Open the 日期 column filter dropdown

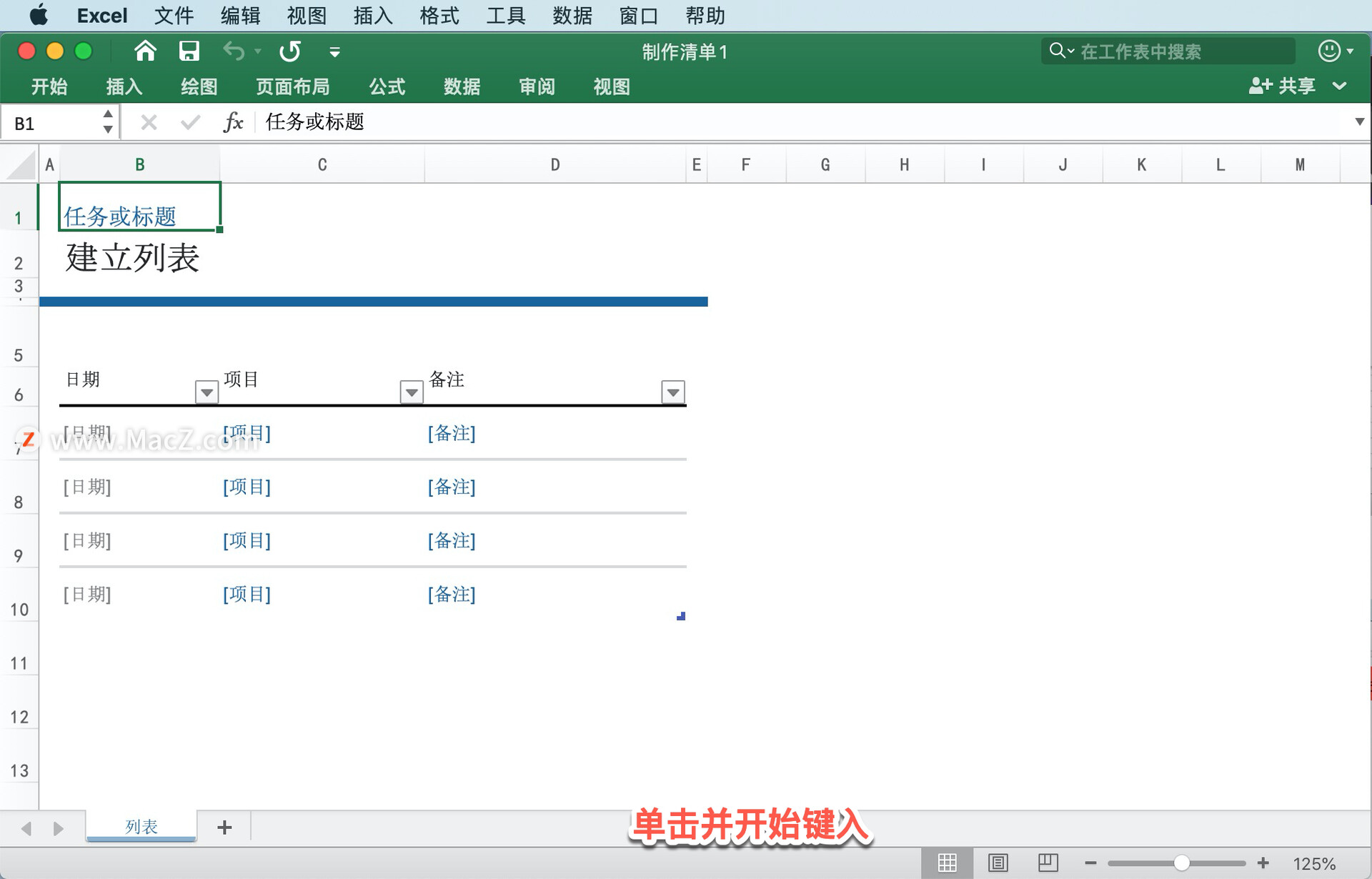207,392
